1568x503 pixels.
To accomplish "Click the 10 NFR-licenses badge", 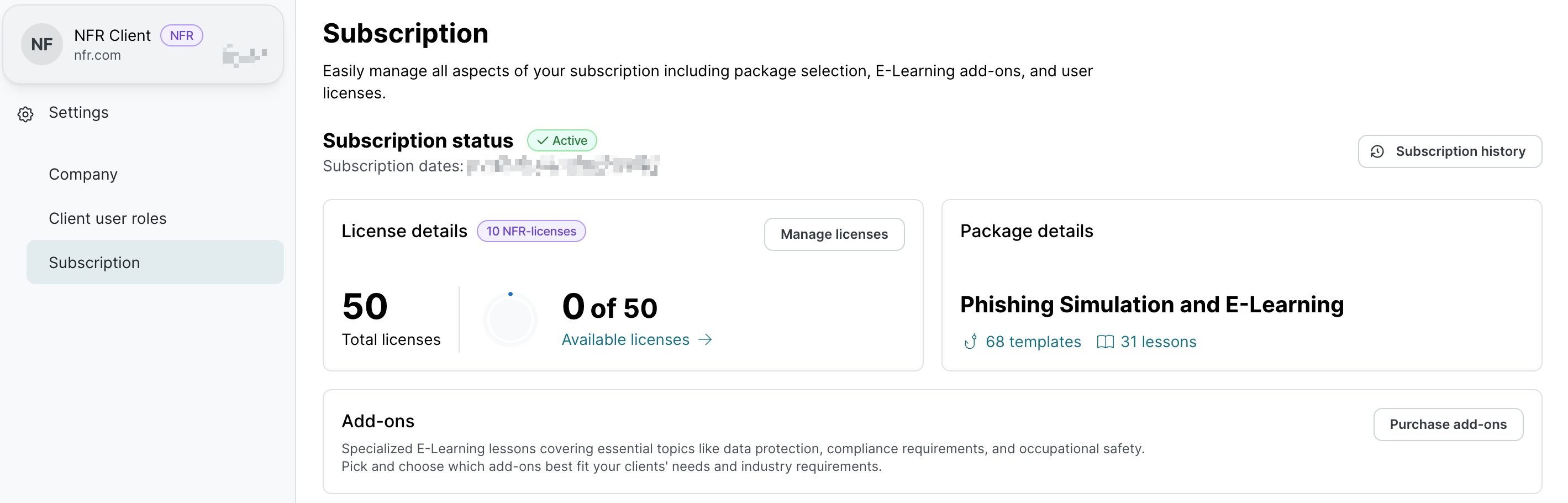I will click(x=531, y=232).
